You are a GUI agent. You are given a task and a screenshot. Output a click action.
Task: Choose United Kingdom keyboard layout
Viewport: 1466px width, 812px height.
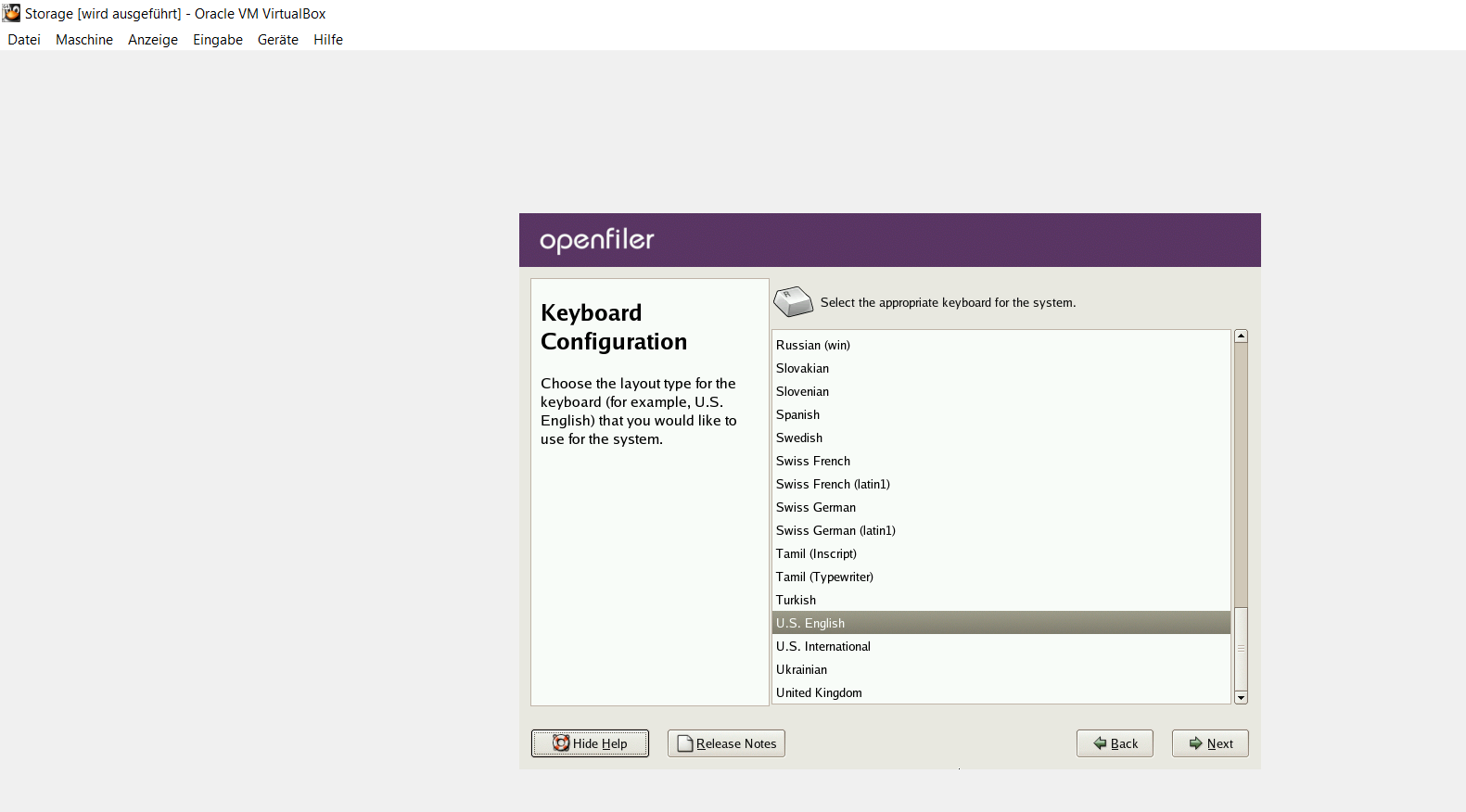tap(1001, 692)
